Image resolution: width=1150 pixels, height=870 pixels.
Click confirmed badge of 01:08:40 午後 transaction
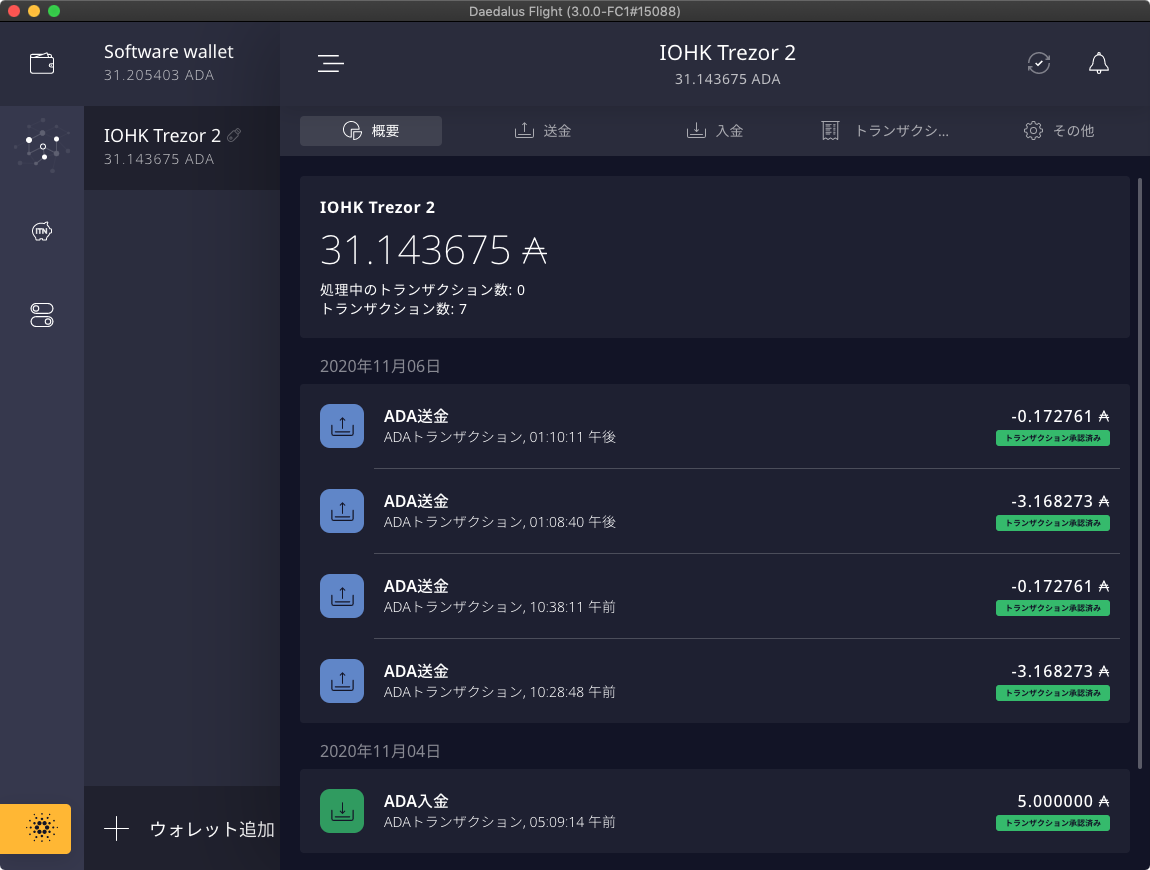coord(1052,523)
